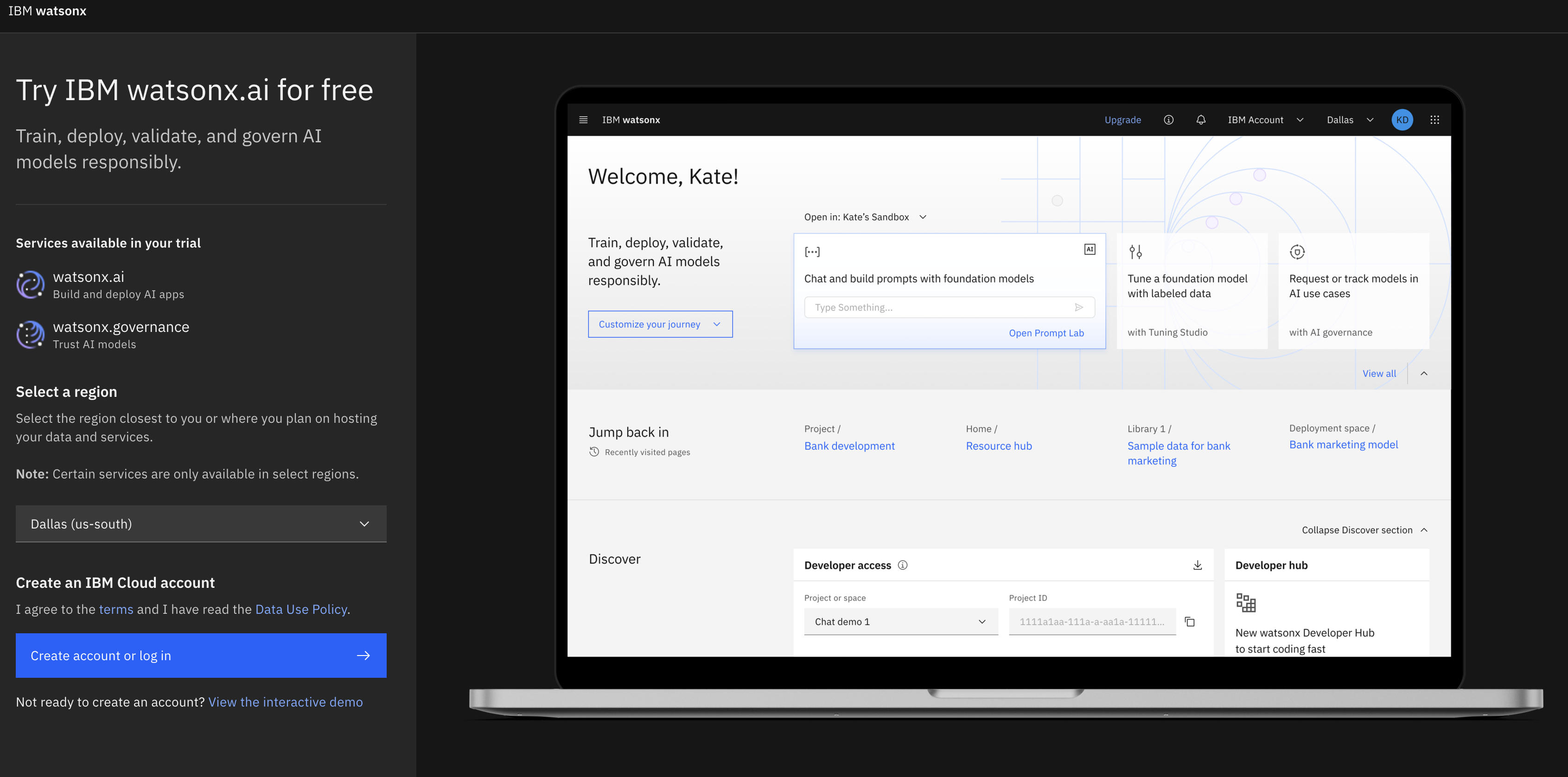Click the recently visited history icon
This screenshot has width=1568, height=777.
[594, 452]
